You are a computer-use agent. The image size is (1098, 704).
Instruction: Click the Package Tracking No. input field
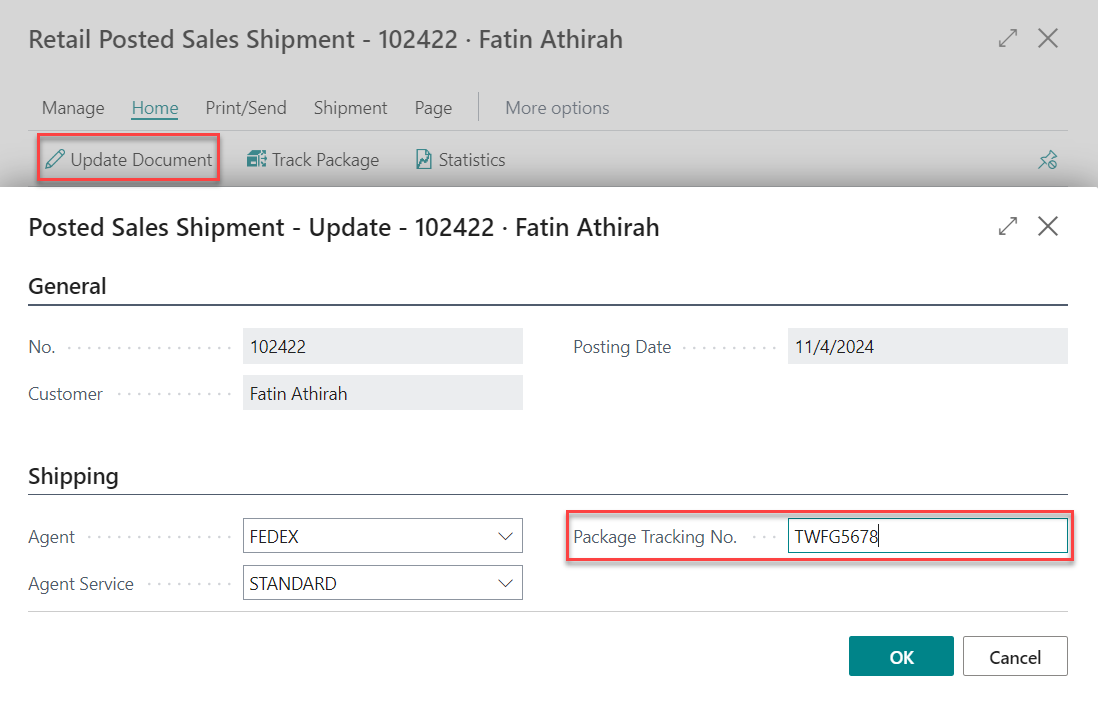[x=927, y=537]
